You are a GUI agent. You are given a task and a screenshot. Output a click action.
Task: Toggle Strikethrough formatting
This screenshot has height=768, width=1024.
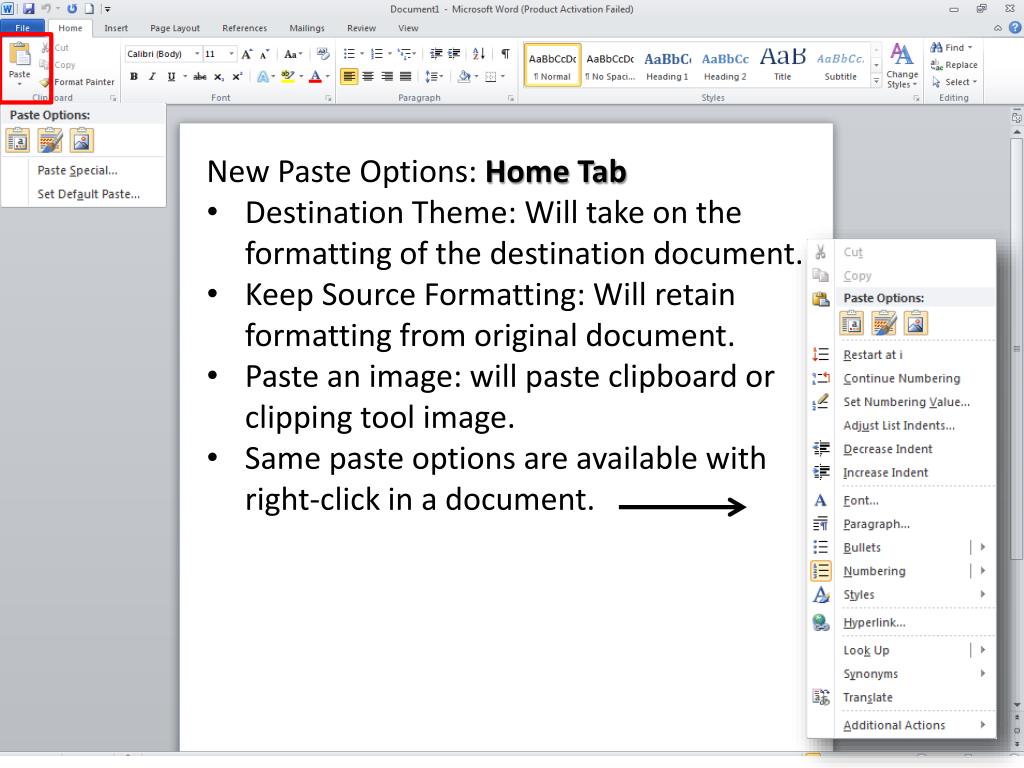200,76
